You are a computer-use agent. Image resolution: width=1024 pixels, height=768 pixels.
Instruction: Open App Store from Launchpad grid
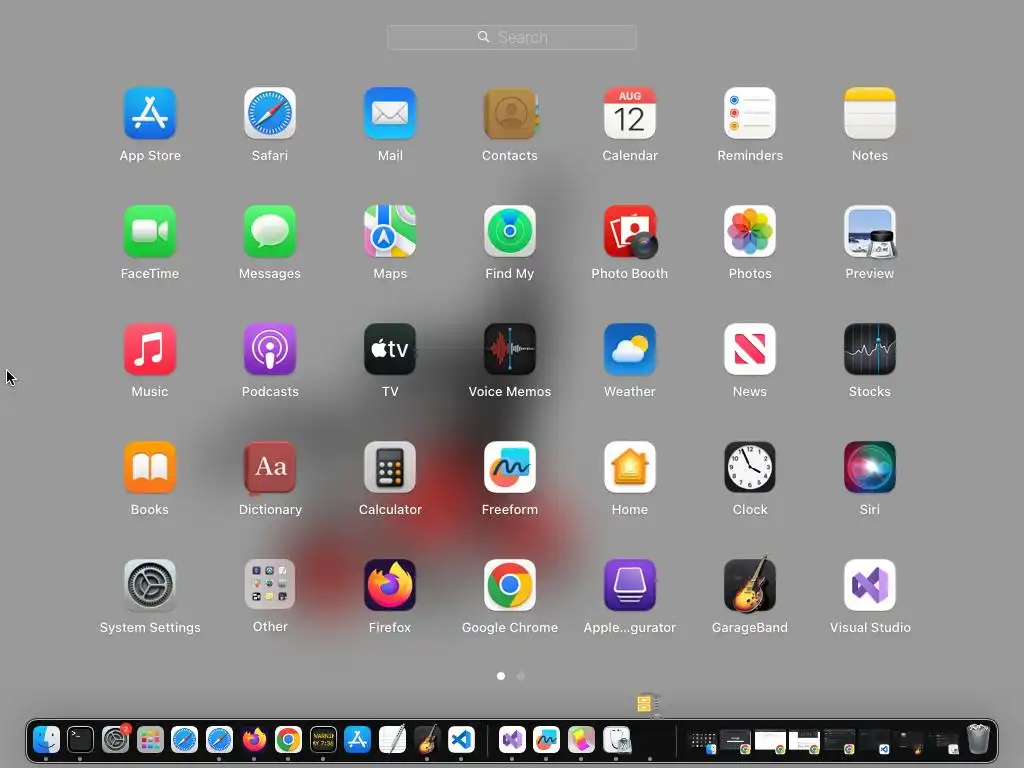point(150,113)
